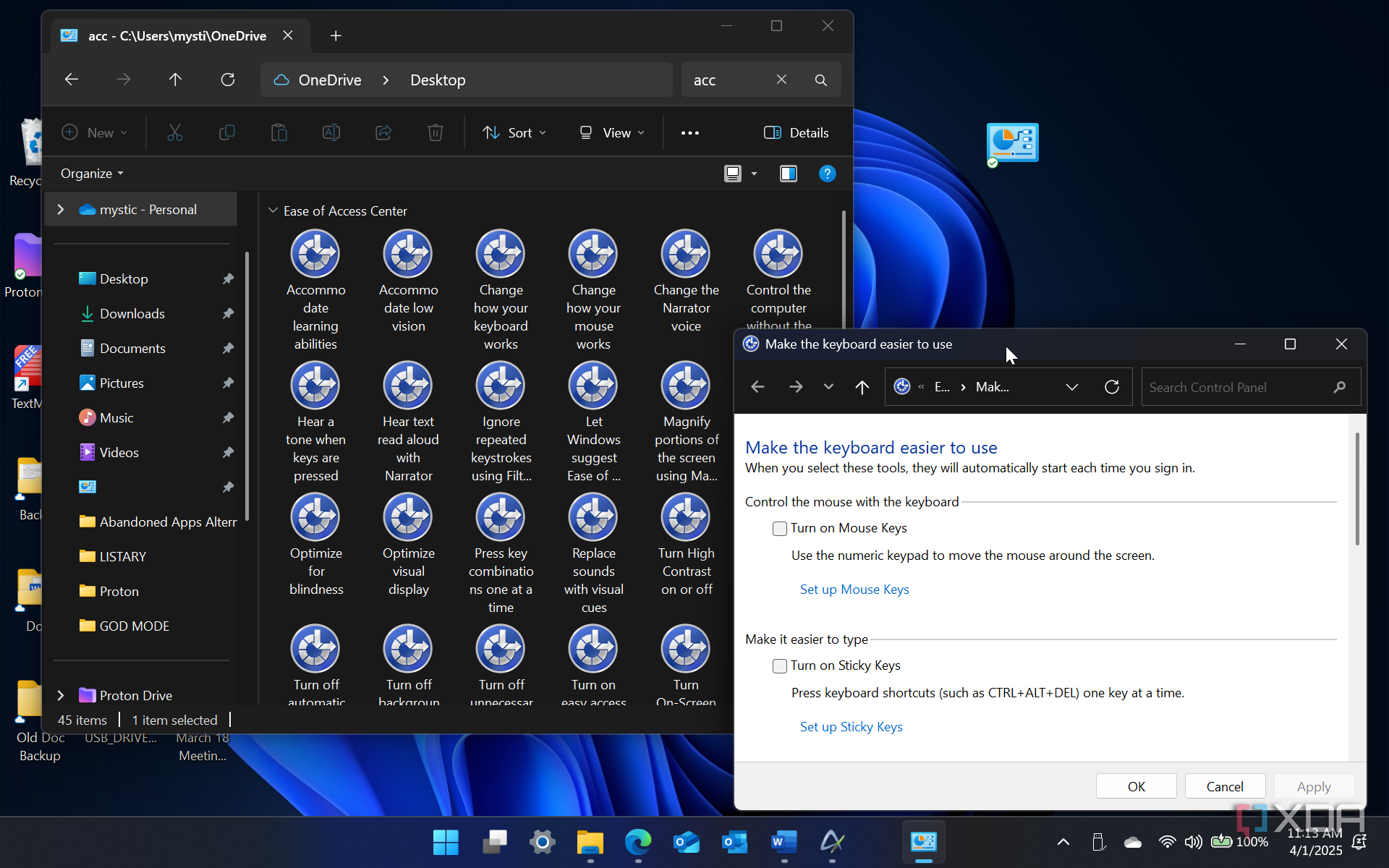Open 'Turn High Contrast on or off'
Viewport: 1389px width, 868px height.
tap(686, 545)
